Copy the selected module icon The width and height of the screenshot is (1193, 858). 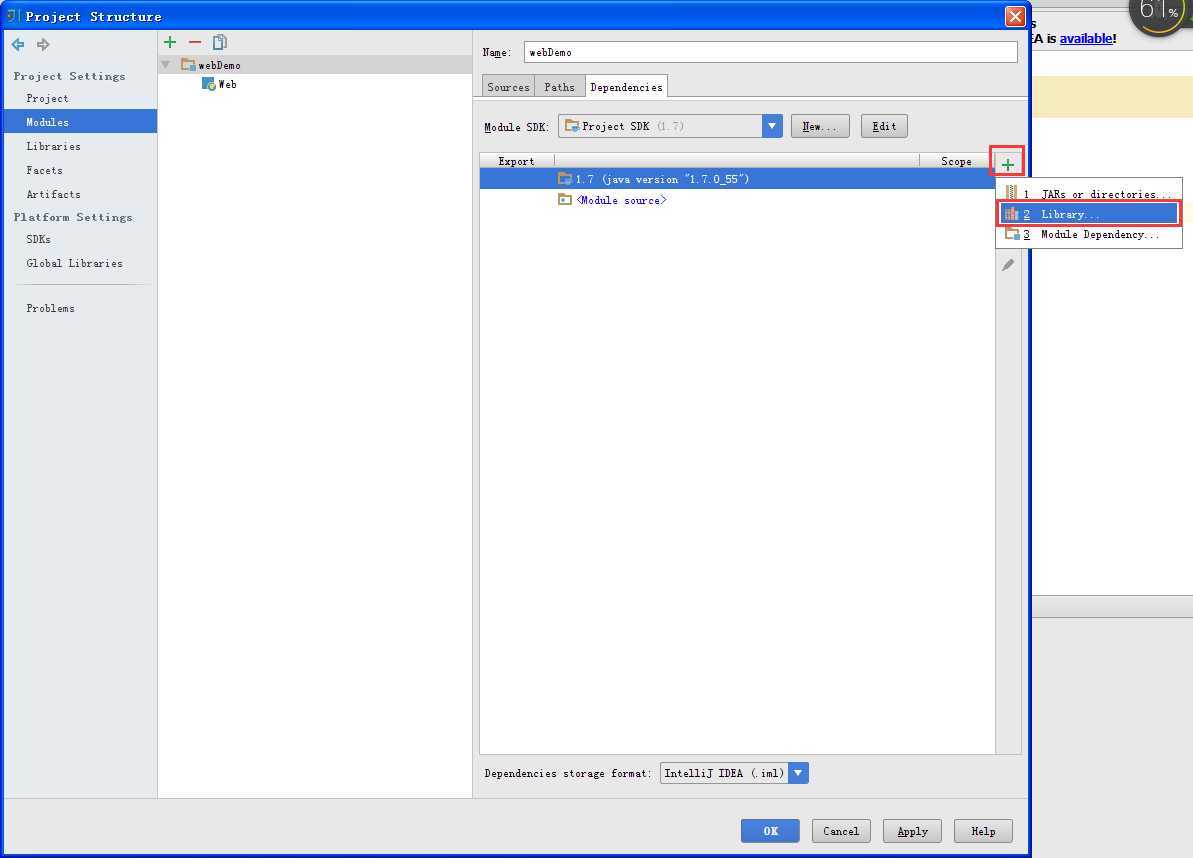(x=220, y=43)
